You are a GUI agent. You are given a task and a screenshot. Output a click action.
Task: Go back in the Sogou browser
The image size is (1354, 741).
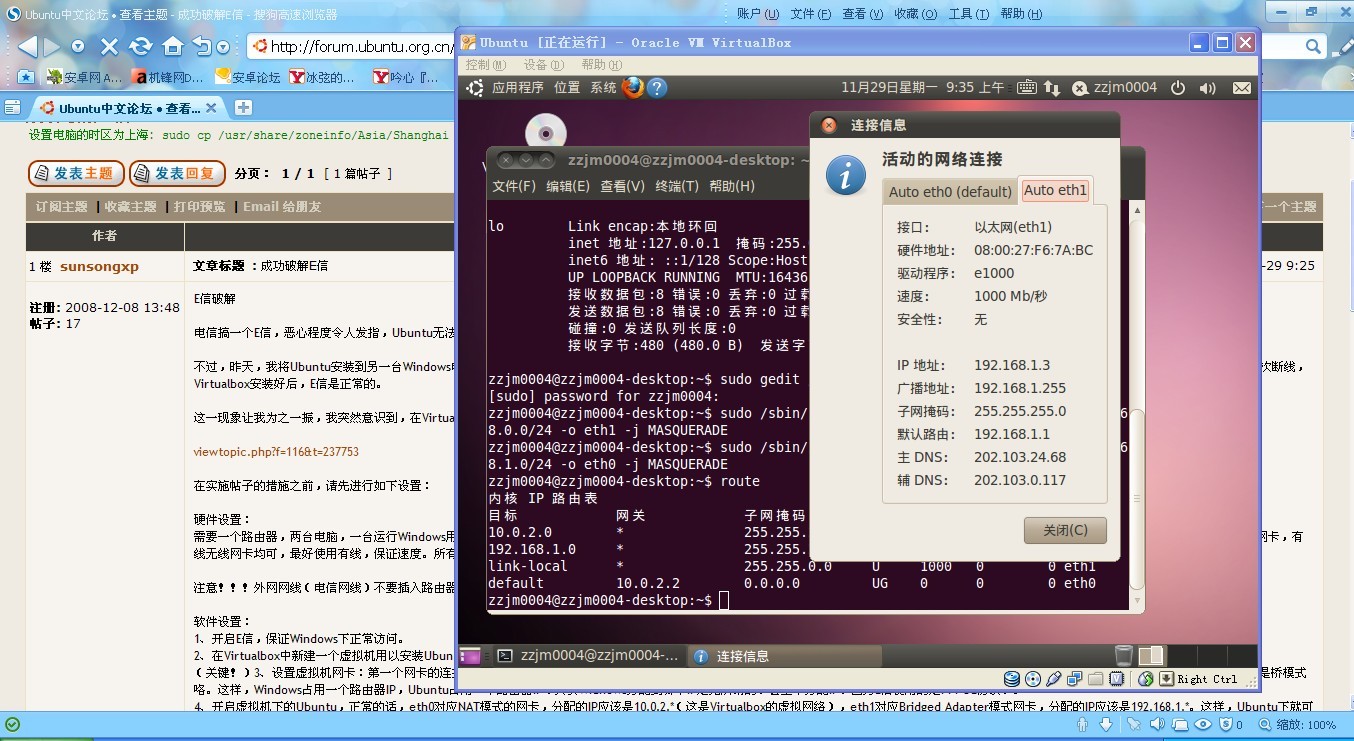(27, 46)
